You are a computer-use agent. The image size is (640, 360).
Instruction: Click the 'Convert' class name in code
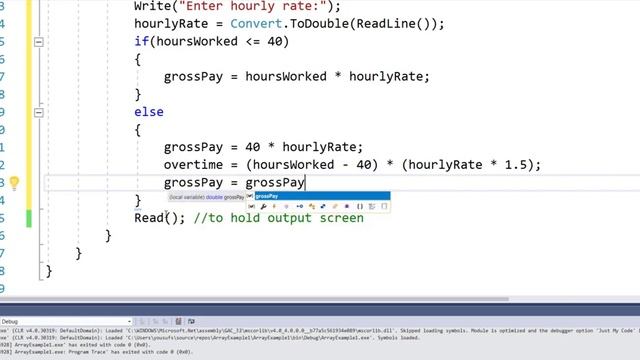(x=256, y=24)
